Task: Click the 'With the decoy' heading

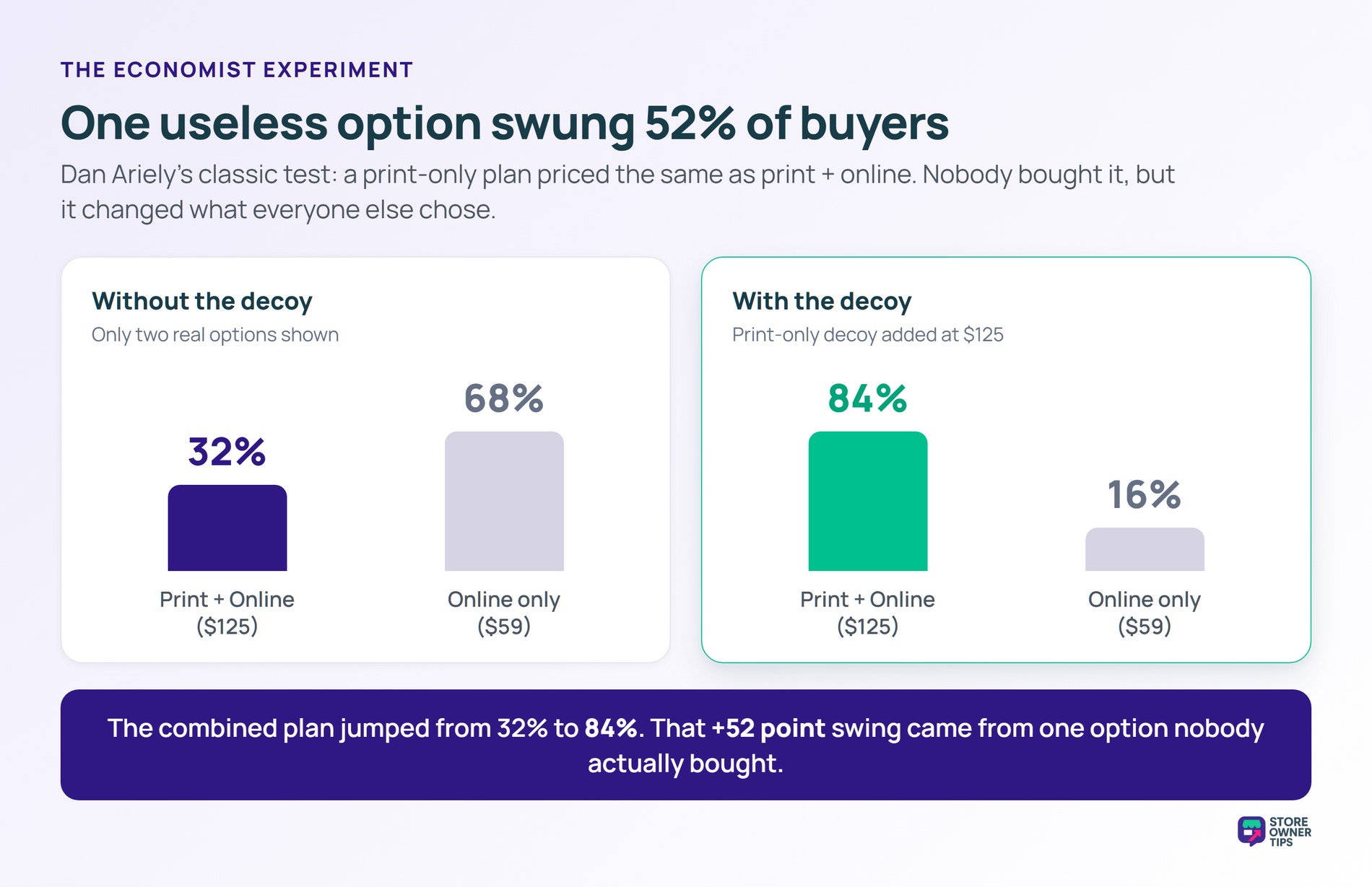Action: [822, 301]
